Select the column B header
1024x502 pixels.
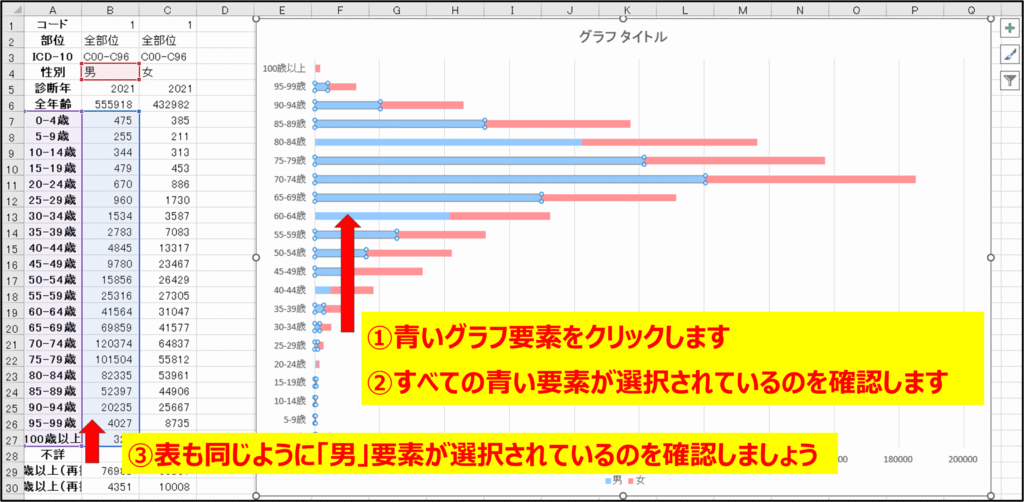(x=110, y=9)
